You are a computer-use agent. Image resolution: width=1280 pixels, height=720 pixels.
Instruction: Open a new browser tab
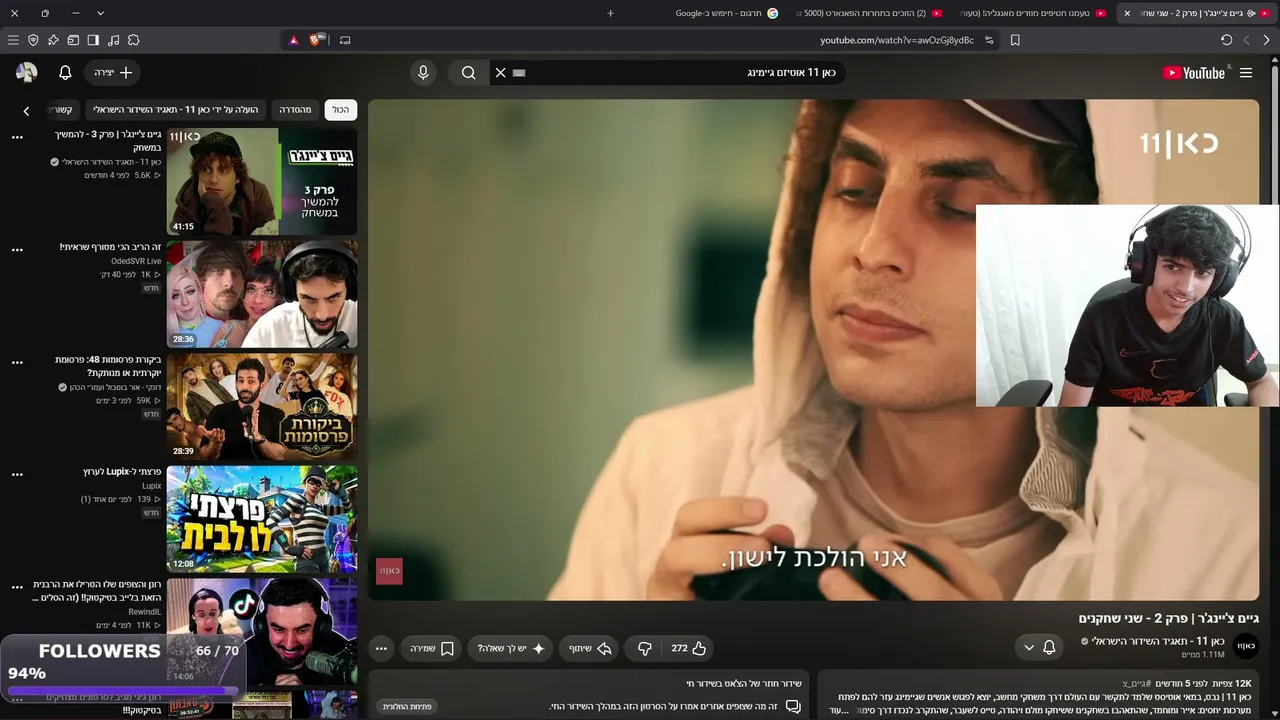click(x=610, y=13)
